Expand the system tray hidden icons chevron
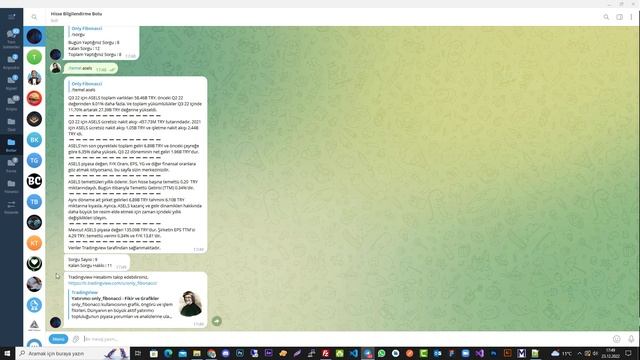This screenshot has height=360, width=640. click(x=579, y=353)
